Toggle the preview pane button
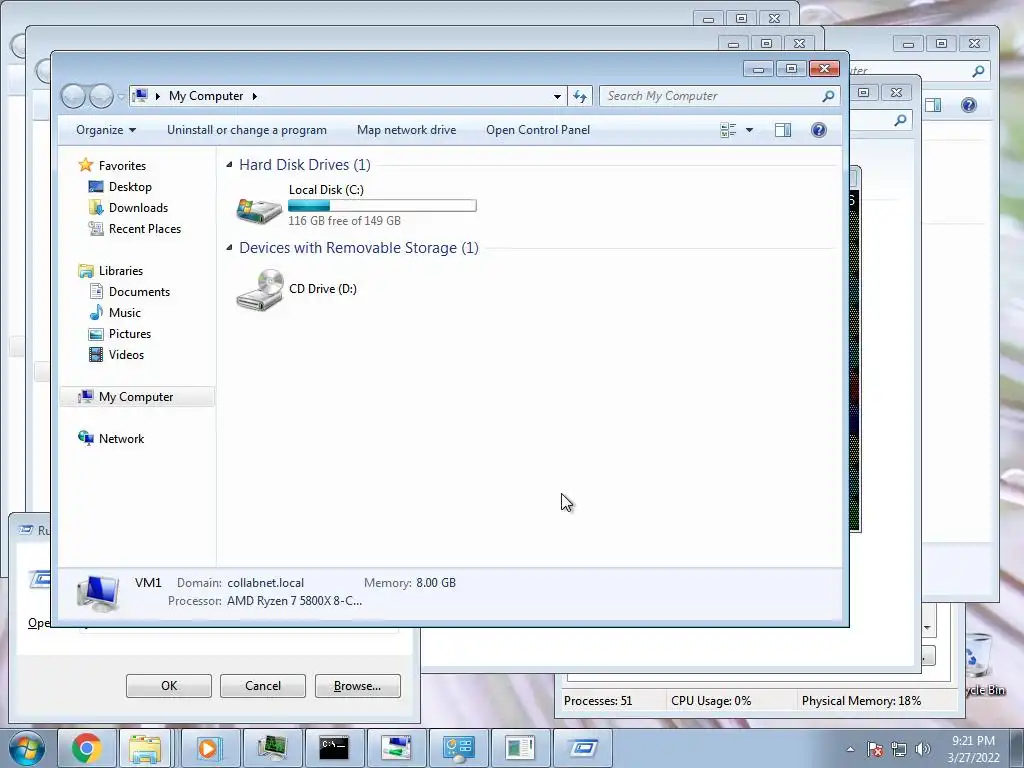Screen dimensions: 1024x768 pyautogui.click(x=783, y=130)
